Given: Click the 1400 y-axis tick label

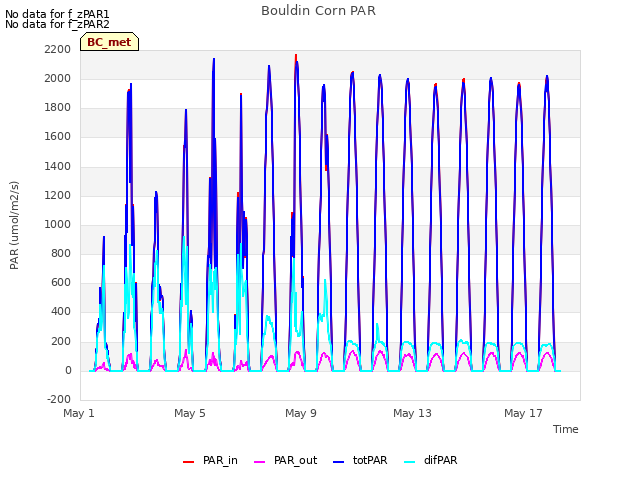Looking at the screenshot, I should click(58, 167).
